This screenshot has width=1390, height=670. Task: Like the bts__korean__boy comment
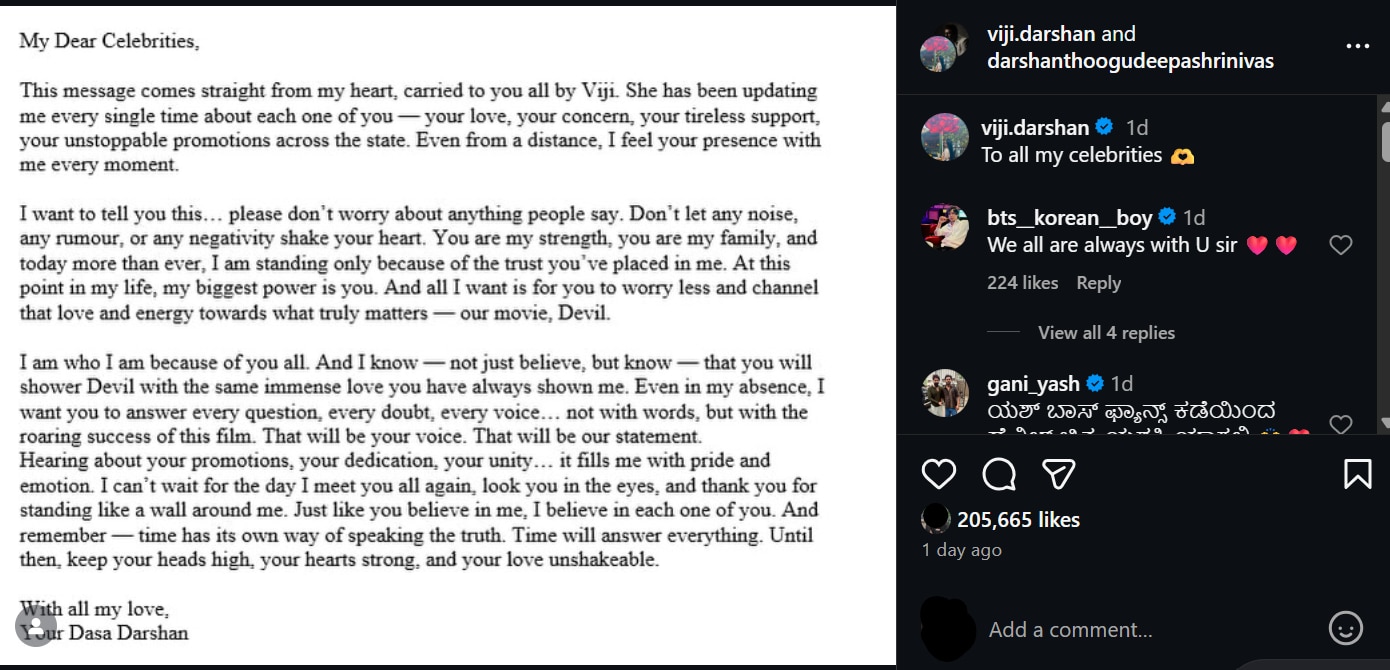(x=1340, y=245)
